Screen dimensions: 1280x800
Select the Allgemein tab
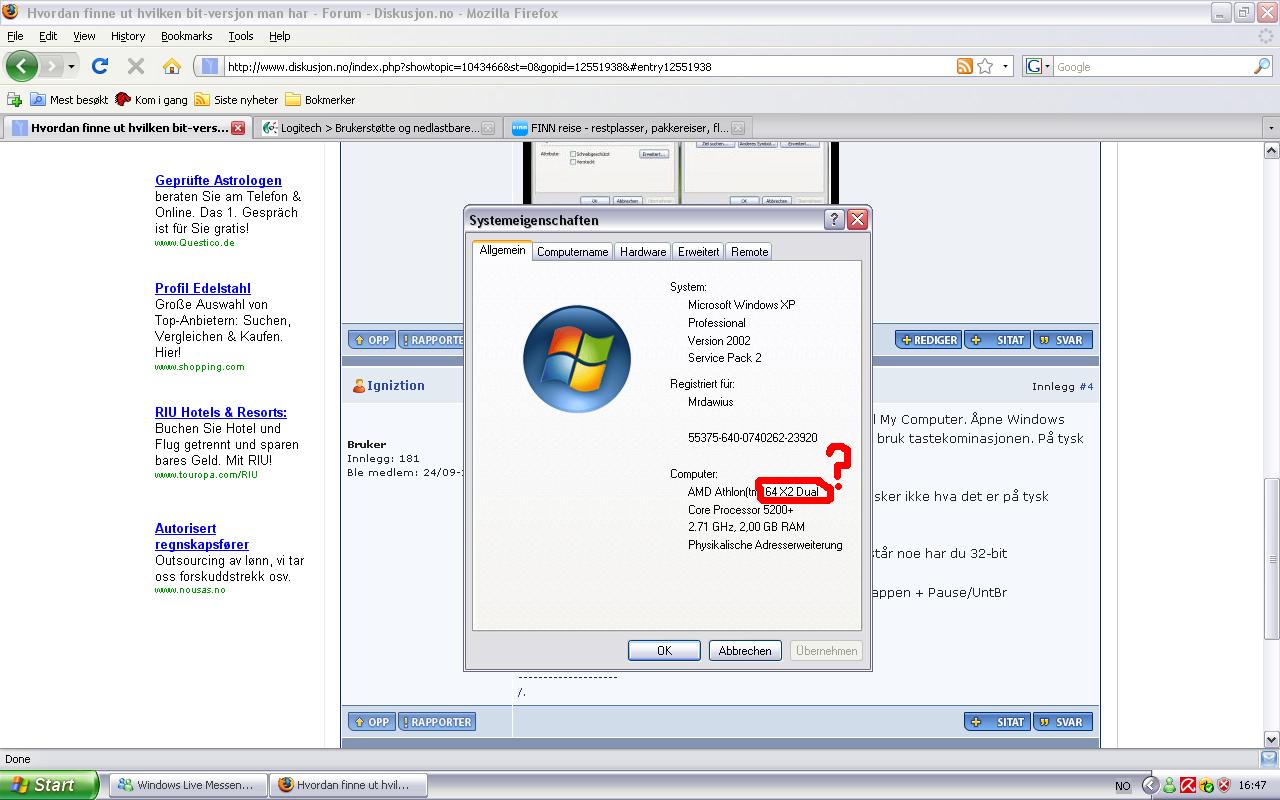point(502,250)
